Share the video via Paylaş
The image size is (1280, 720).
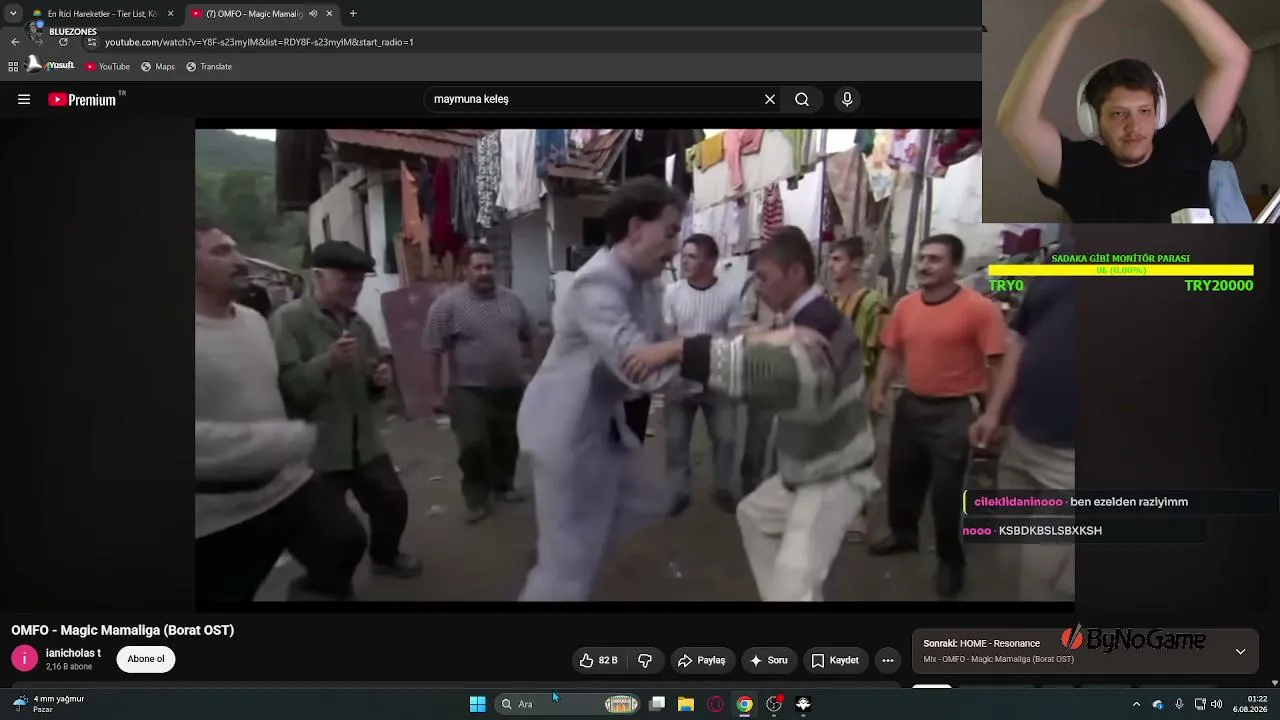click(x=701, y=660)
